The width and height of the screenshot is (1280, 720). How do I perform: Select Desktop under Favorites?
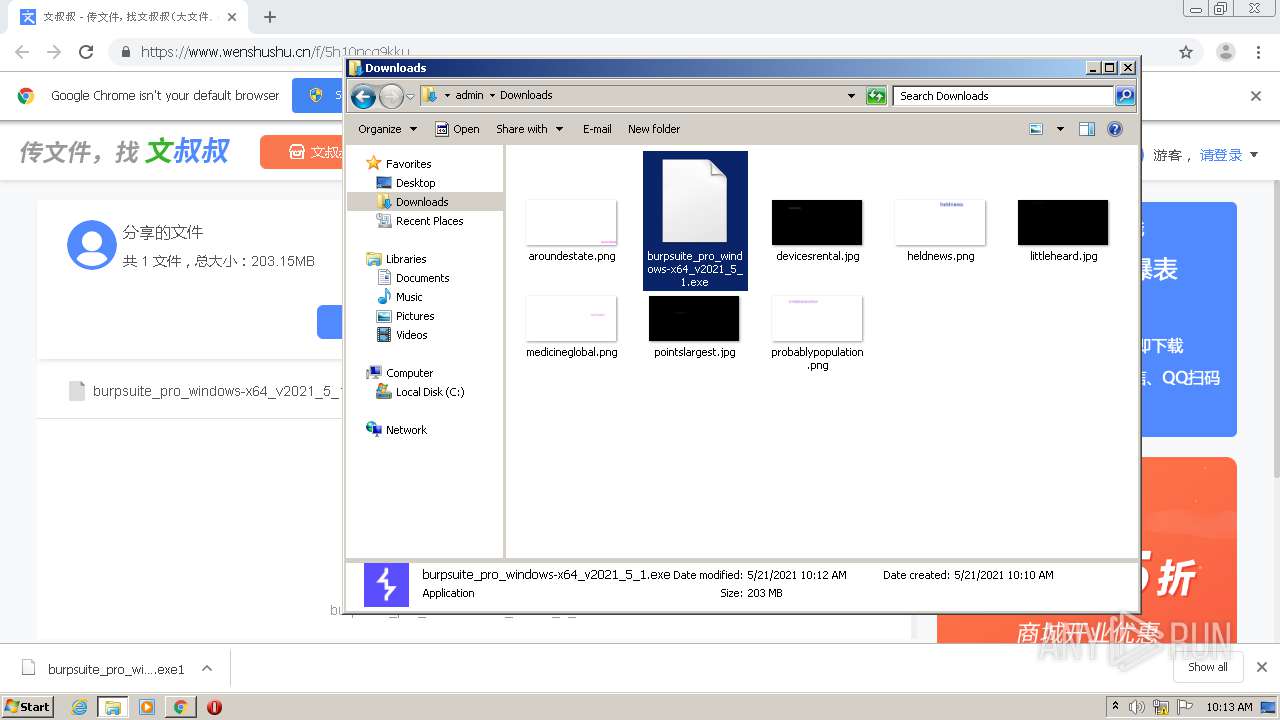click(415, 183)
